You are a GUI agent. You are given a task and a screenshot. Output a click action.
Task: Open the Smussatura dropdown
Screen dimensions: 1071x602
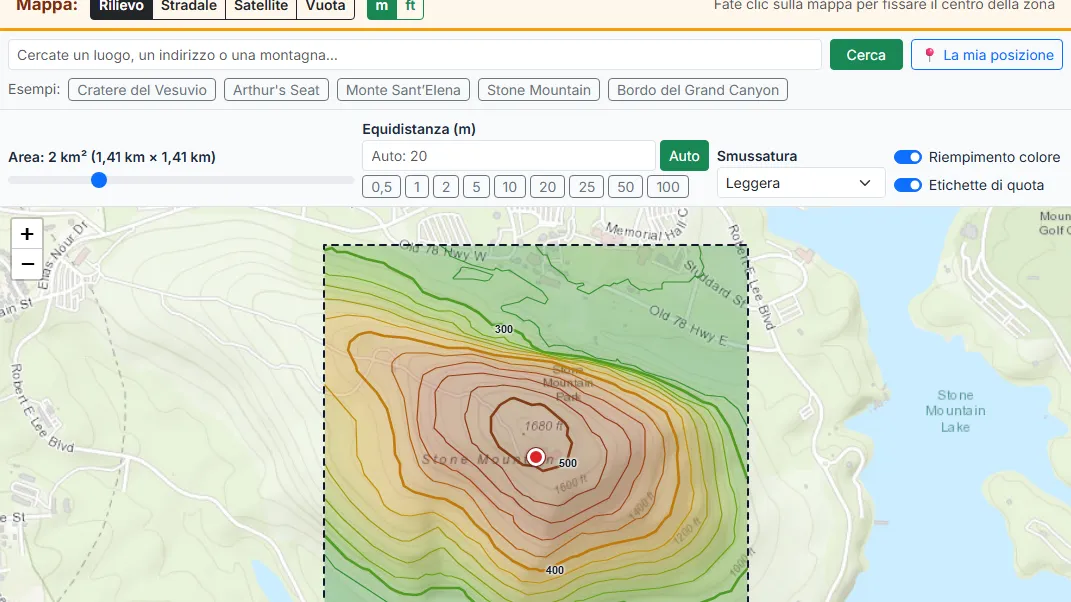coord(797,183)
